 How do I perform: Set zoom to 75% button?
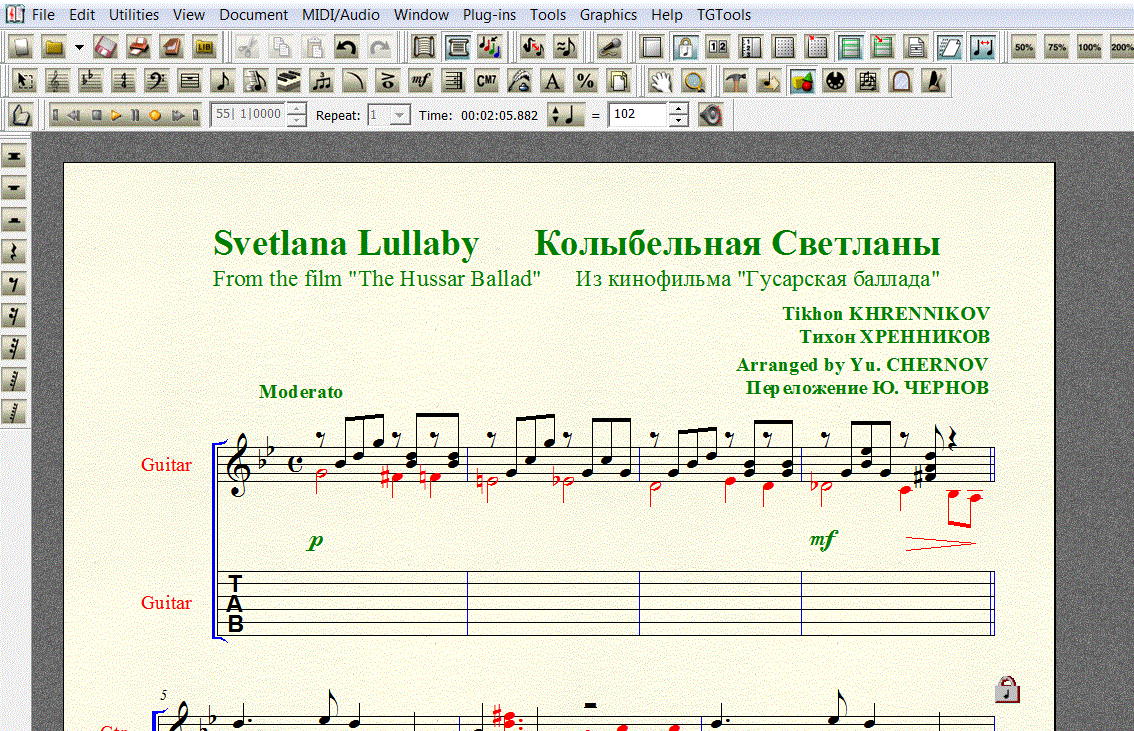(x=1056, y=47)
